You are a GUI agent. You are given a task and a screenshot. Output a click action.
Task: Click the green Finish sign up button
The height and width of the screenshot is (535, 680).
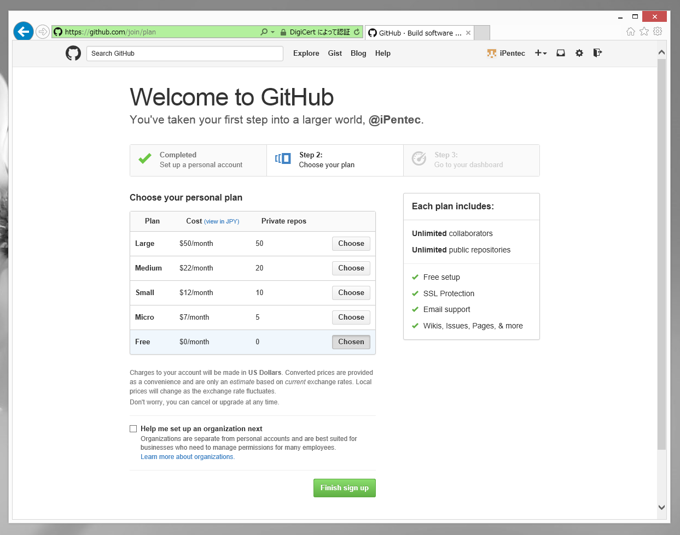tap(344, 488)
